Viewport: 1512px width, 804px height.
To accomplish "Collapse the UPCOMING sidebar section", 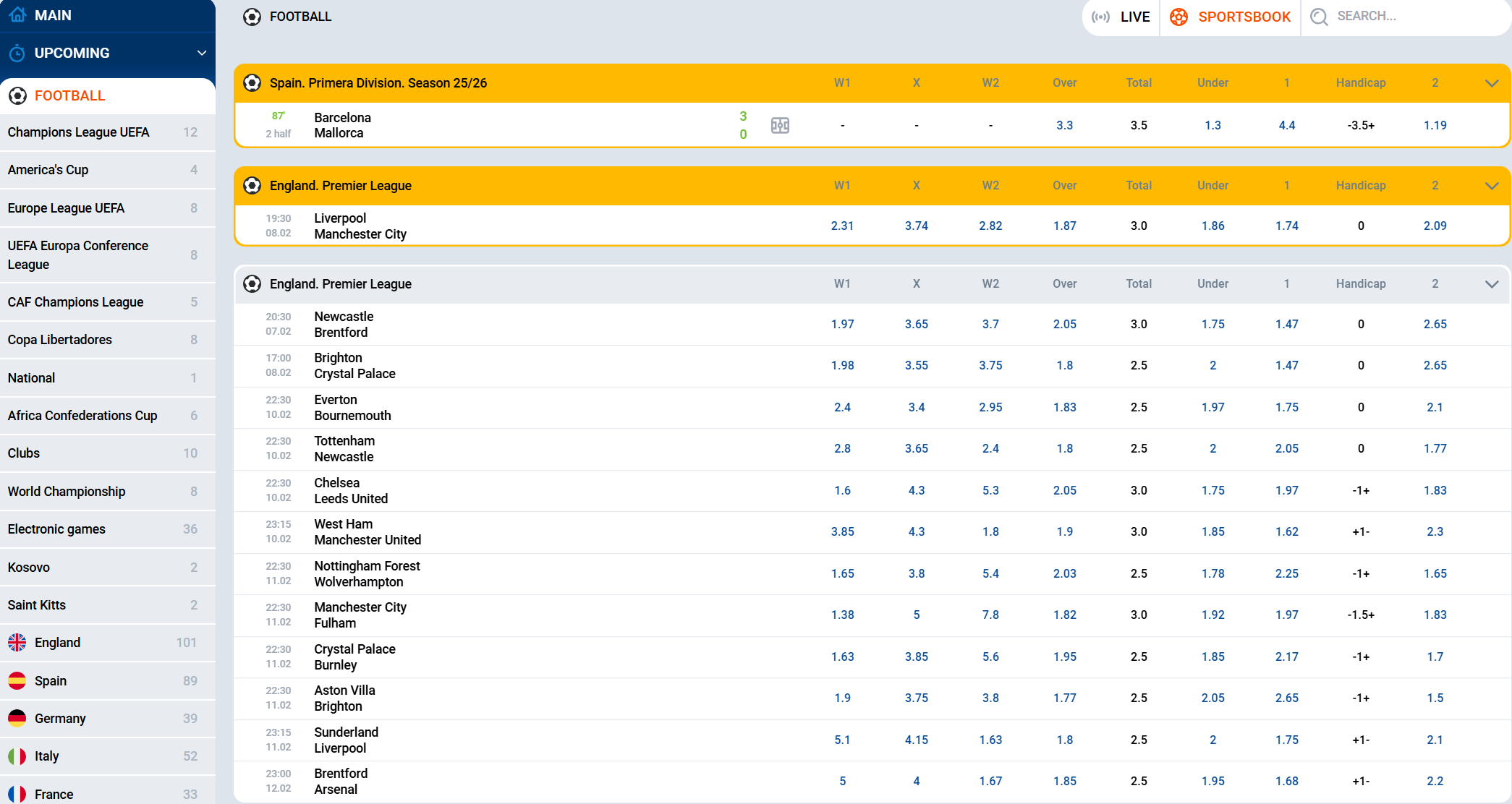I will (x=202, y=52).
